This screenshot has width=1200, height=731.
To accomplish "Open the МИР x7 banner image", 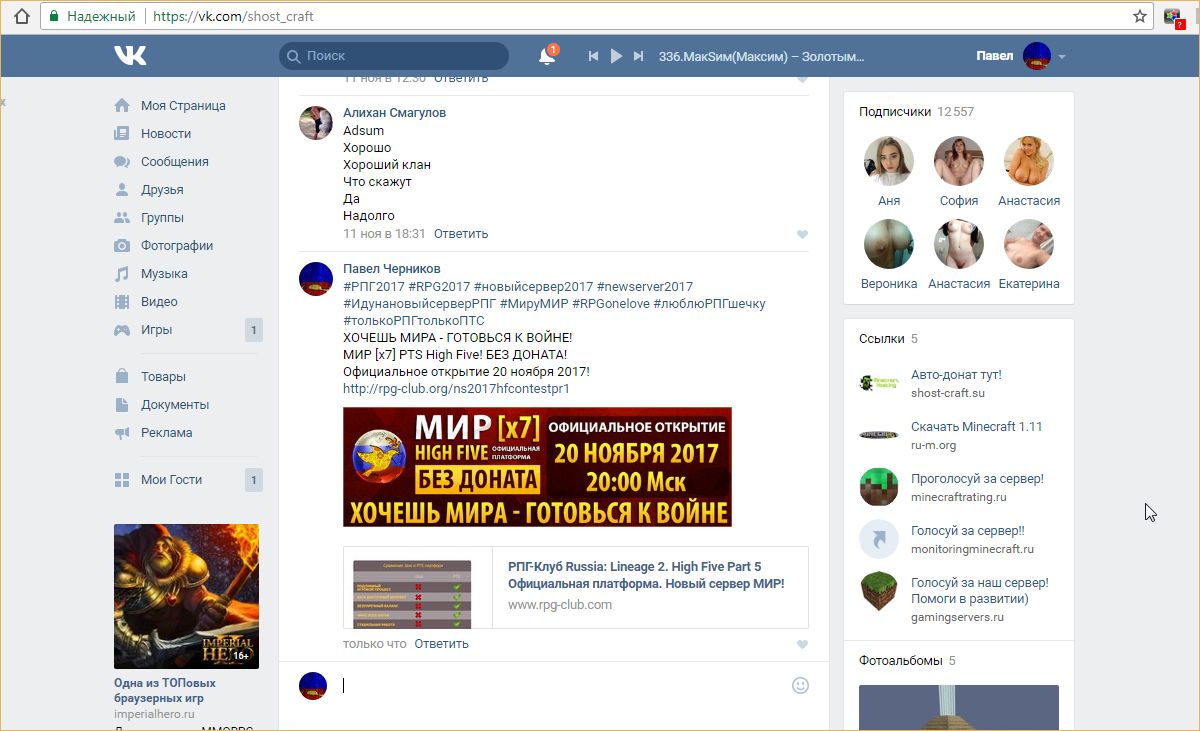I will point(537,466).
